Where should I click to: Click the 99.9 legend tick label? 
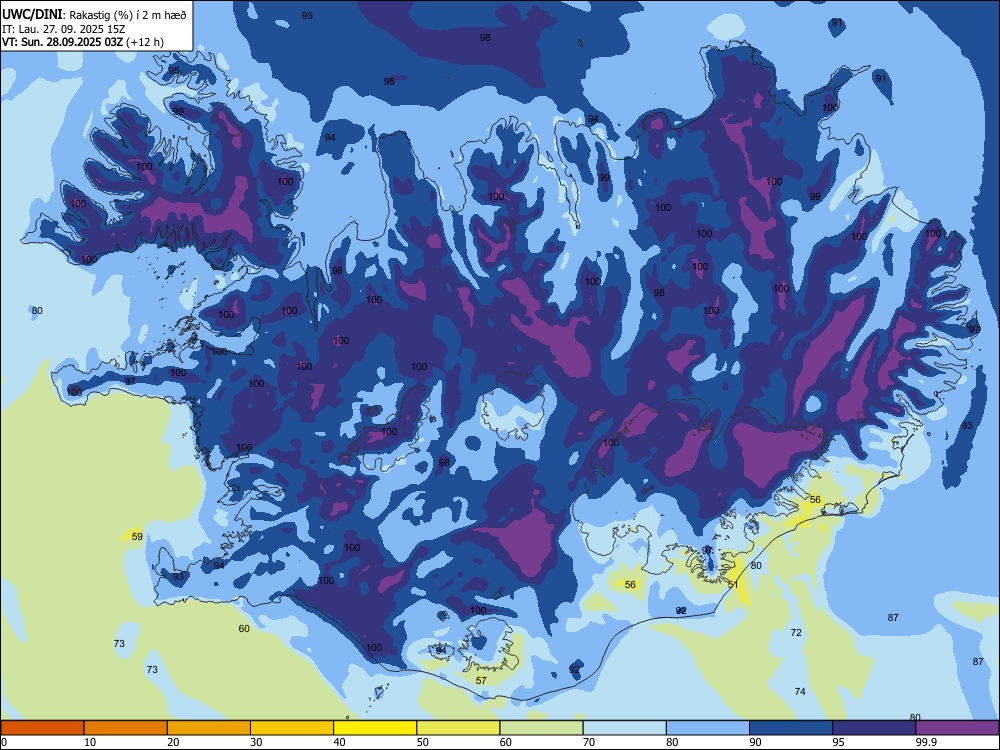(925, 742)
